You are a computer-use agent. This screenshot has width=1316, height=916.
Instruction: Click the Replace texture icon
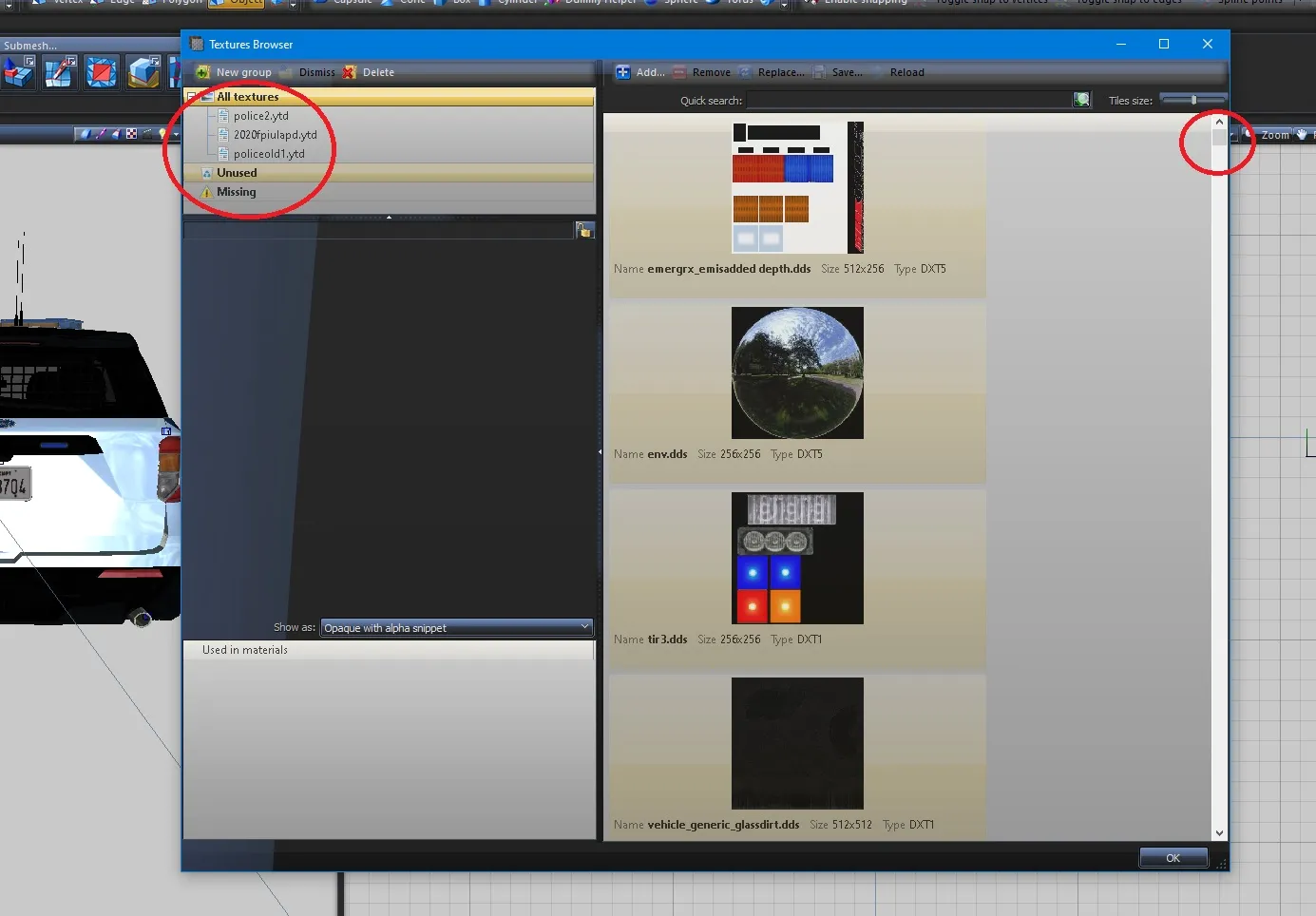745,72
